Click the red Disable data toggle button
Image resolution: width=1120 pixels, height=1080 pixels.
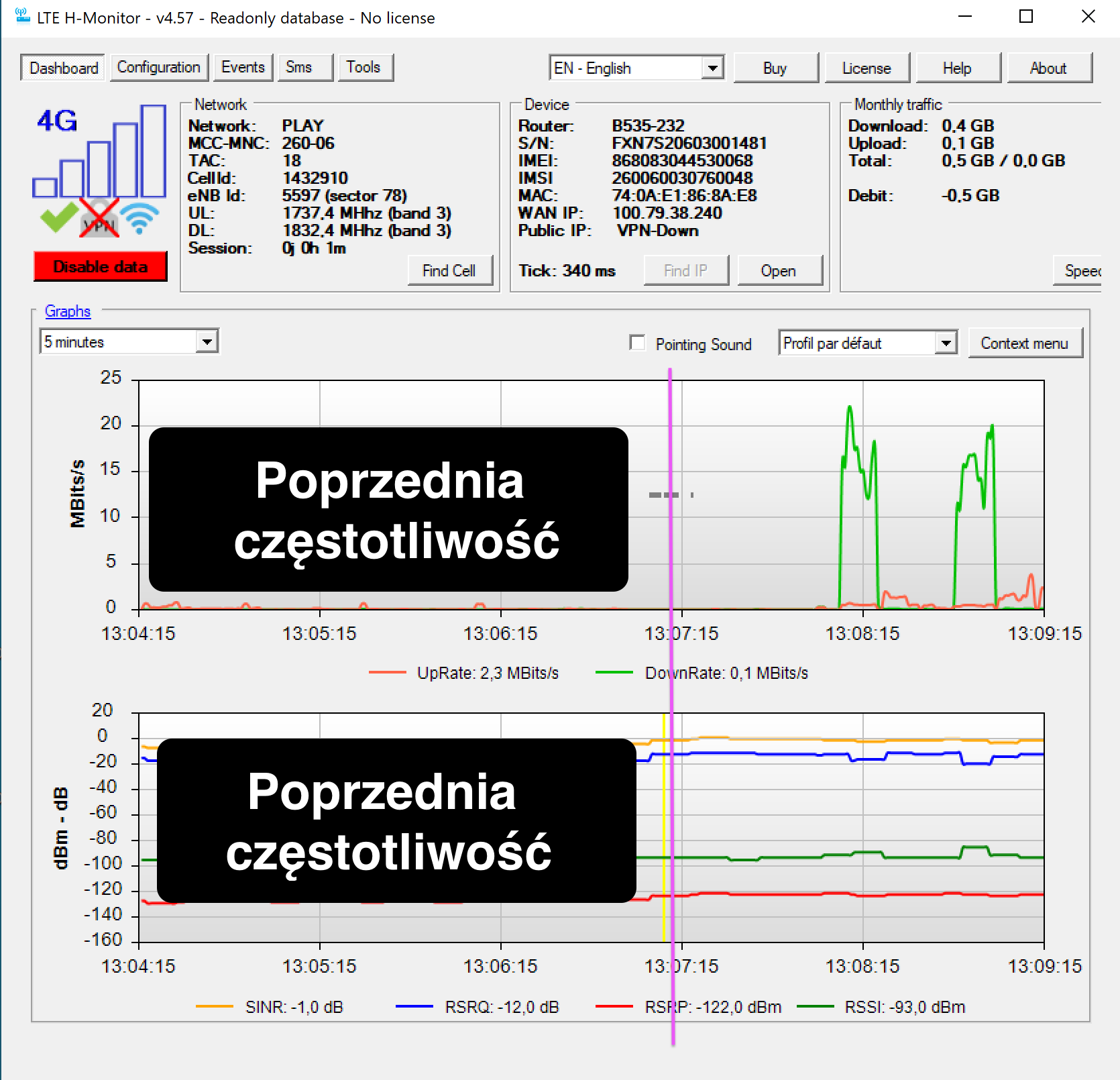[x=100, y=266]
